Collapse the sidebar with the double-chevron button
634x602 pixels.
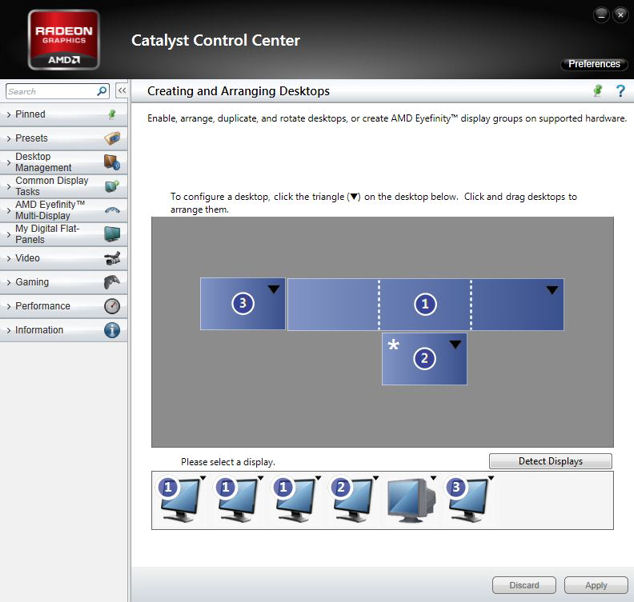(122, 91)
